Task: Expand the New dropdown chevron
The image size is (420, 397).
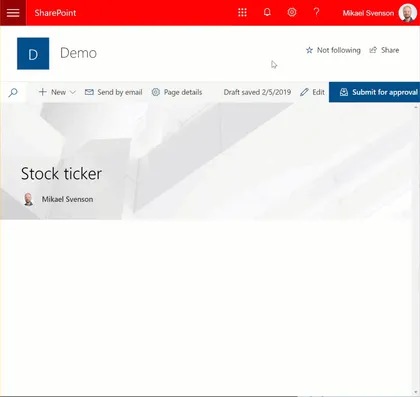Action: pos(73,92)
